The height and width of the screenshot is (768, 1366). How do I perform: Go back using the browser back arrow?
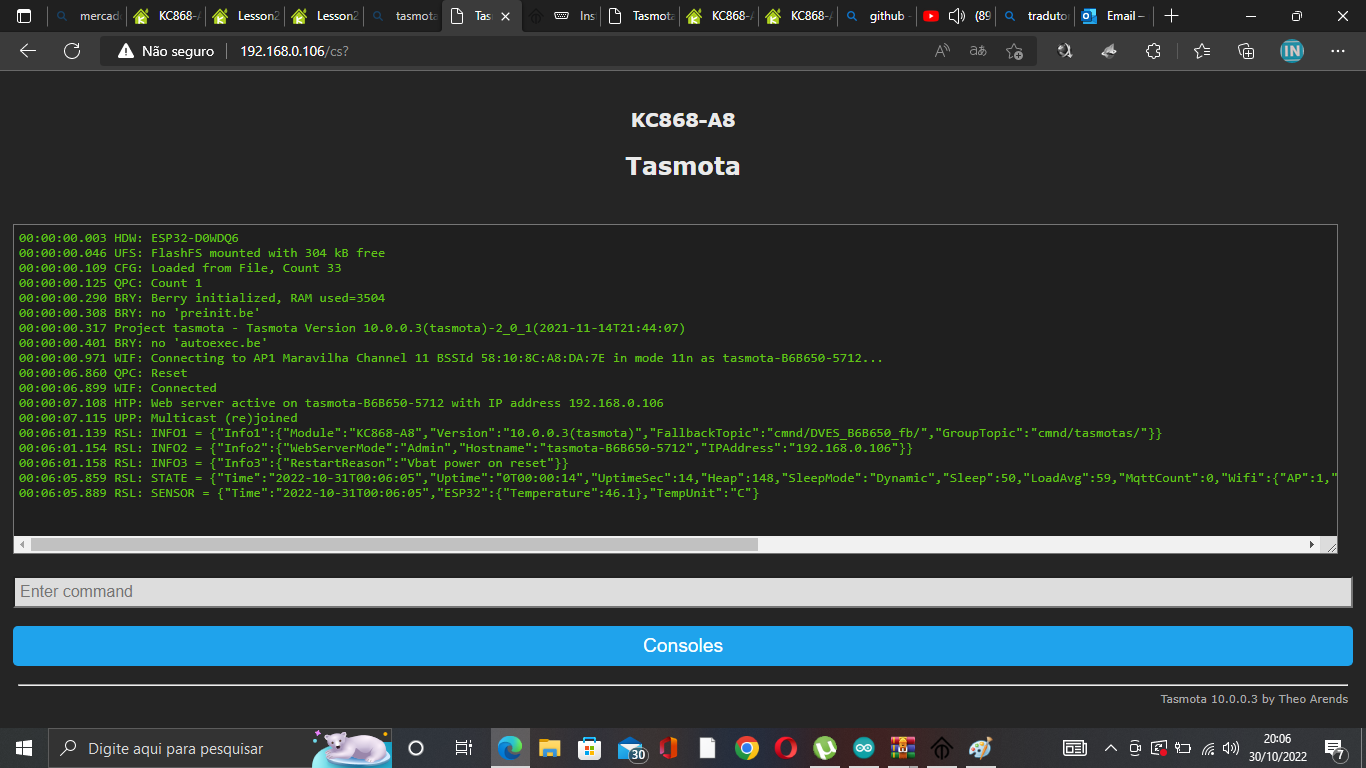tap(28, 51)
